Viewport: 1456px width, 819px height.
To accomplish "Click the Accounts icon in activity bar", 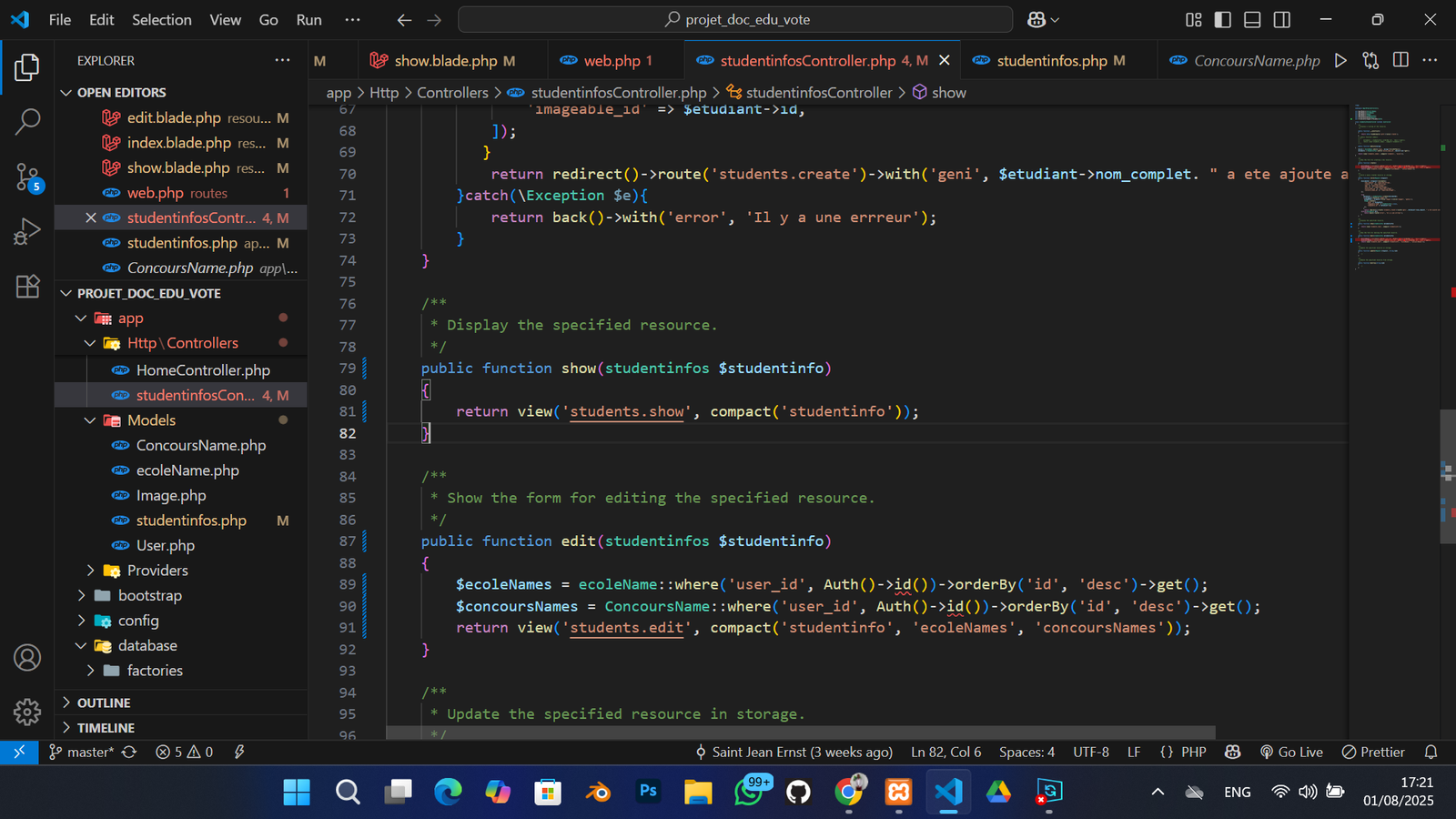I will 27,657.
